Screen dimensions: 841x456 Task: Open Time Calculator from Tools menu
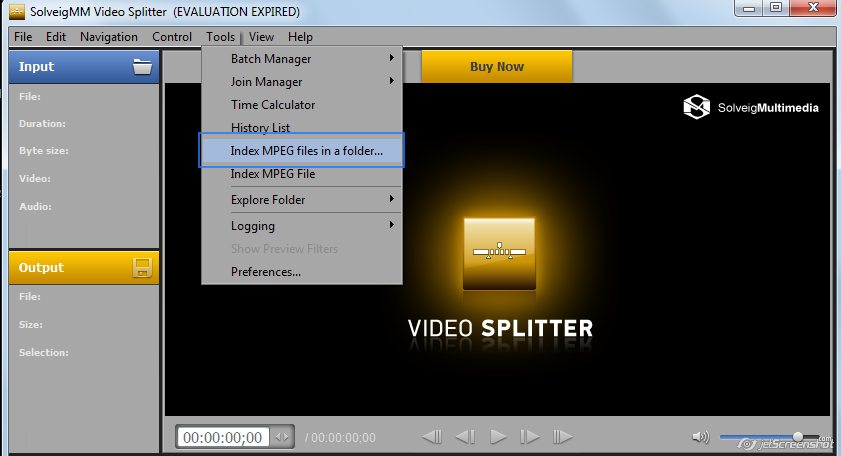pos(302,105)
